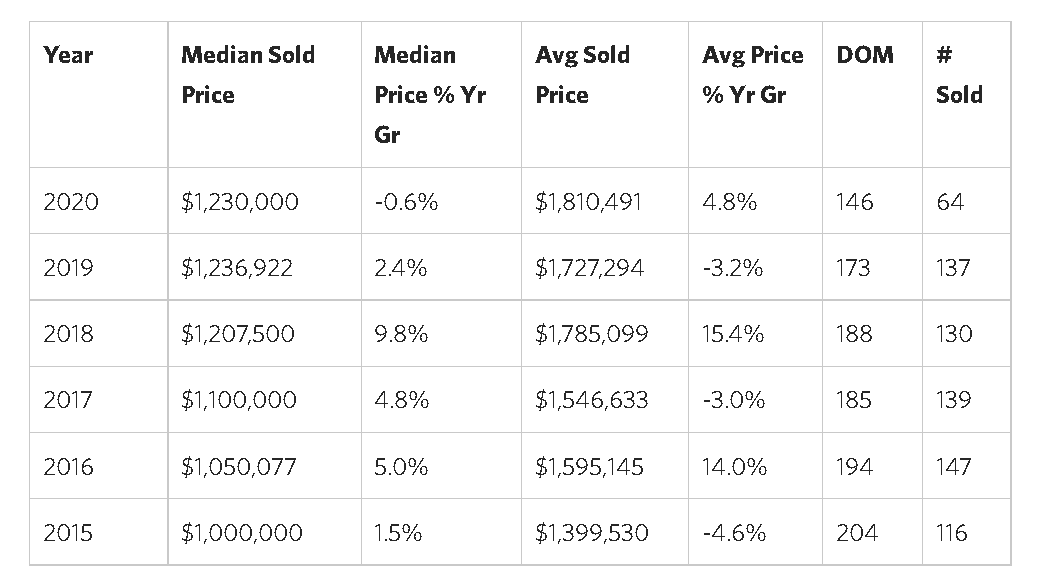This screenshot has width=1037, height=587.
Task: Select the -0.6% median growth cell
Action: (x=406, y=201)
